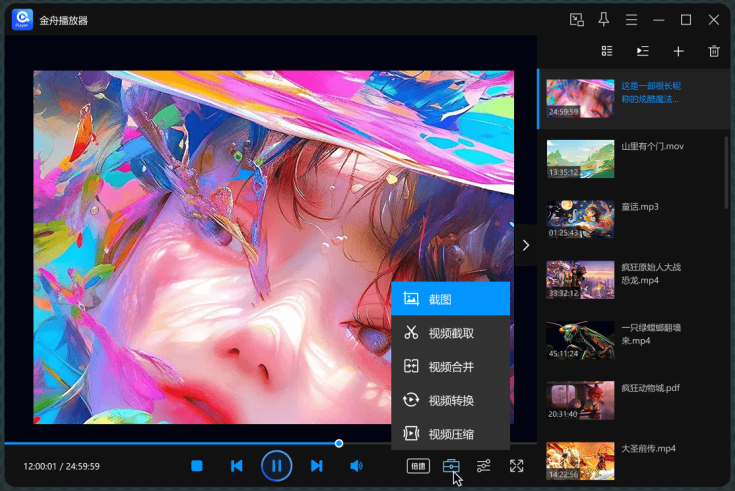Screen dimensions: 735x491
Task: Select 视频合并 from the toolbox menu
Action: pyautogui.click(x=450, y=366)
